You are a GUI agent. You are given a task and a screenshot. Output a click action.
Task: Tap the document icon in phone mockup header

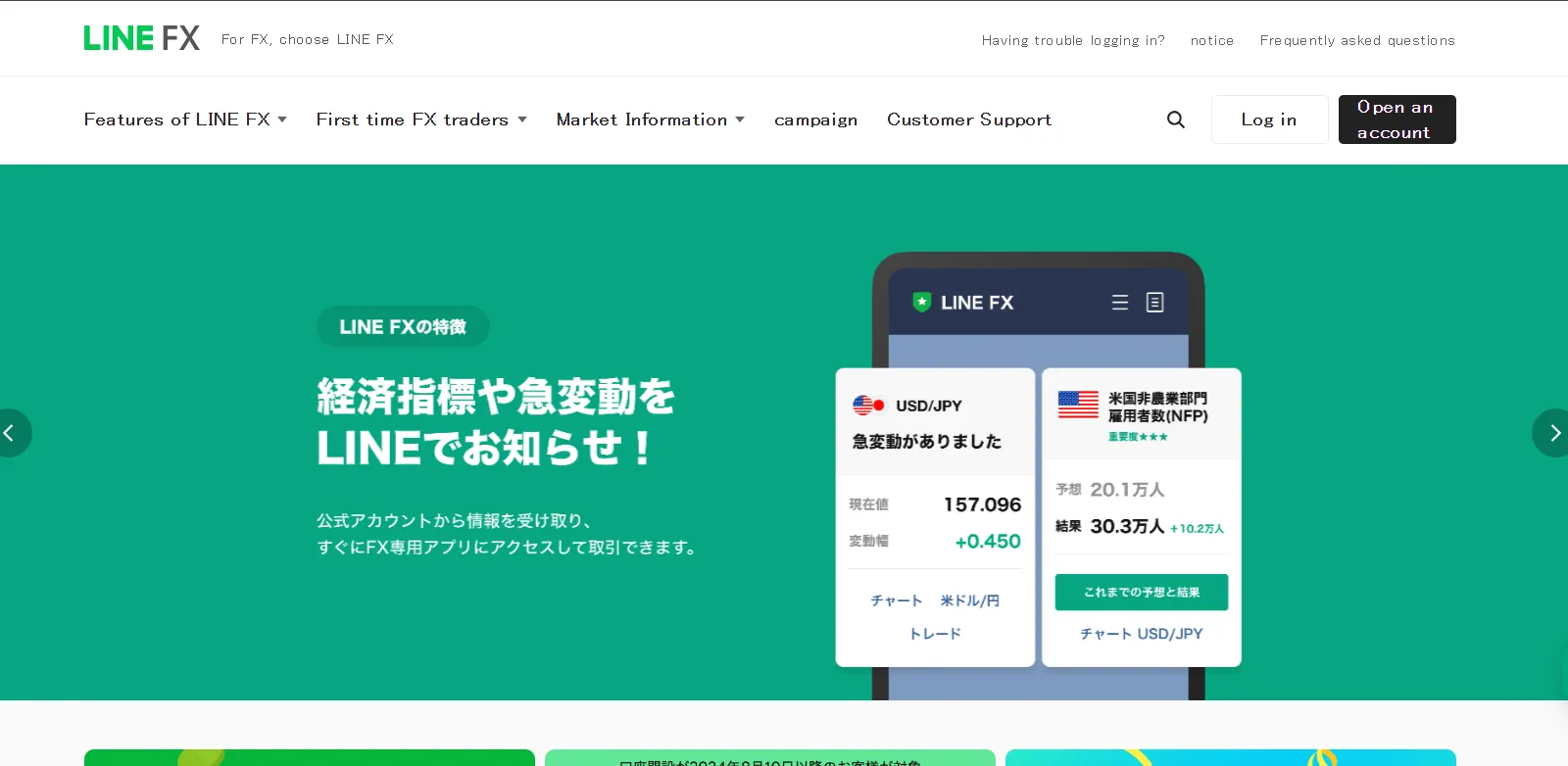(1155, 303)
